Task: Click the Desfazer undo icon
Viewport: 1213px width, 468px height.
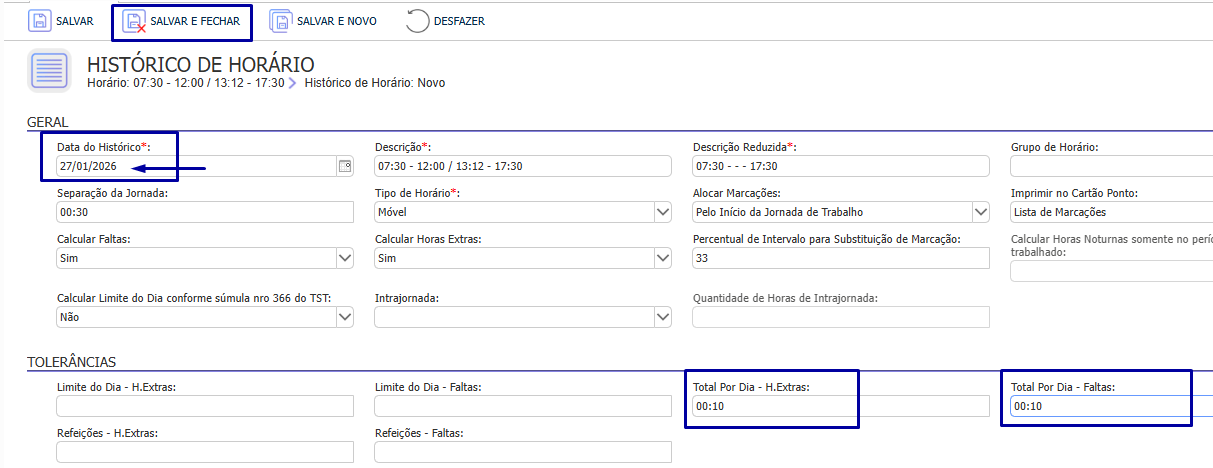Action: [x=418, y=21]
